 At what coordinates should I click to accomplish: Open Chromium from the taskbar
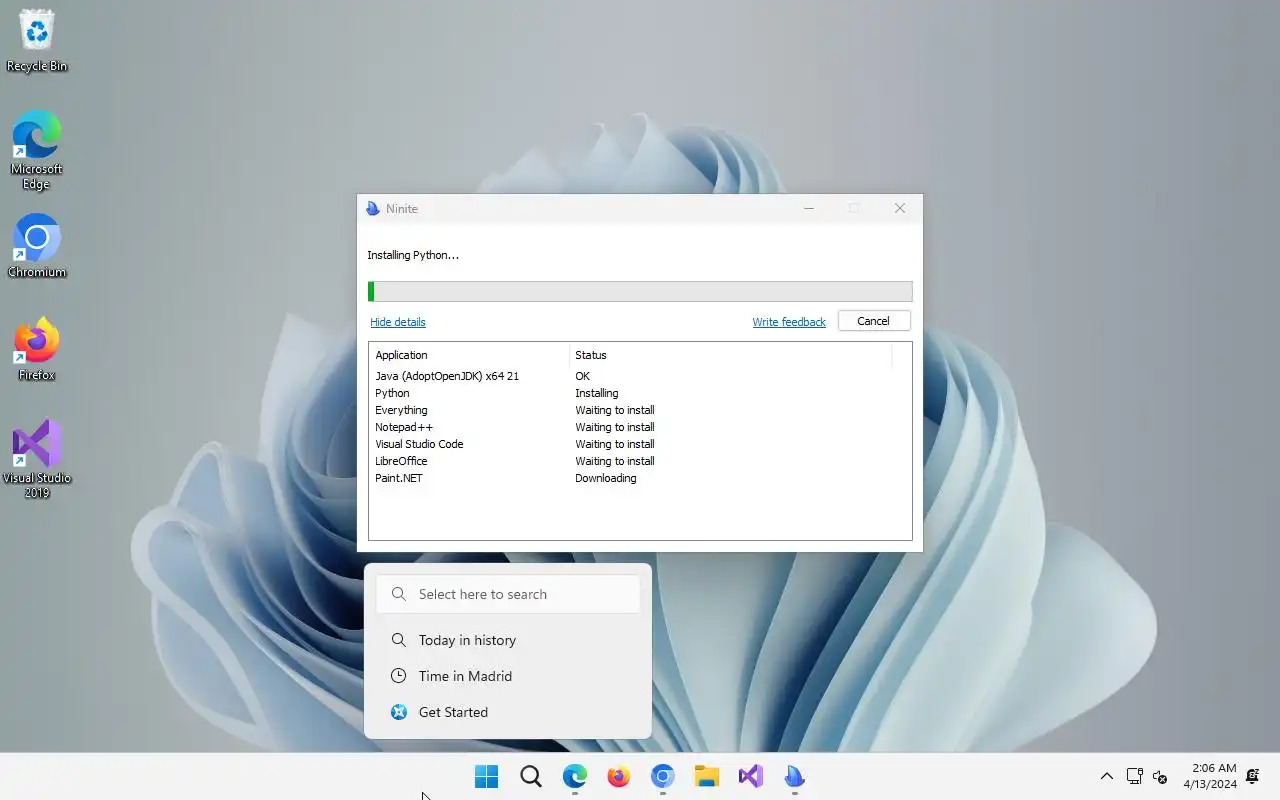coord(663,776)
